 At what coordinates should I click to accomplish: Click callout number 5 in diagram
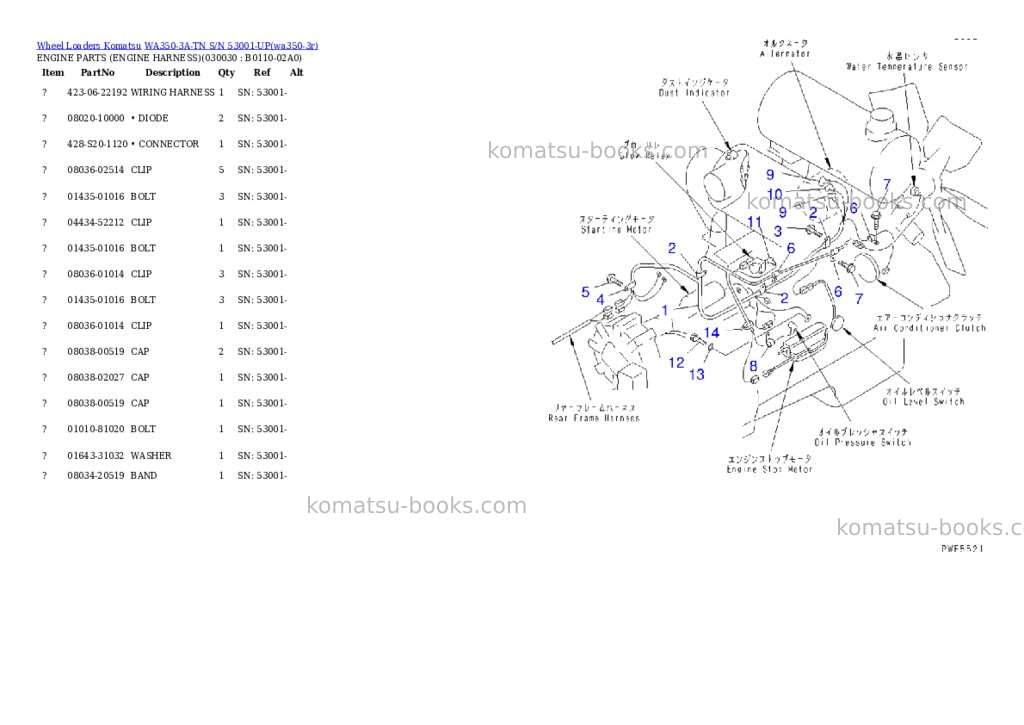[585, 292]
